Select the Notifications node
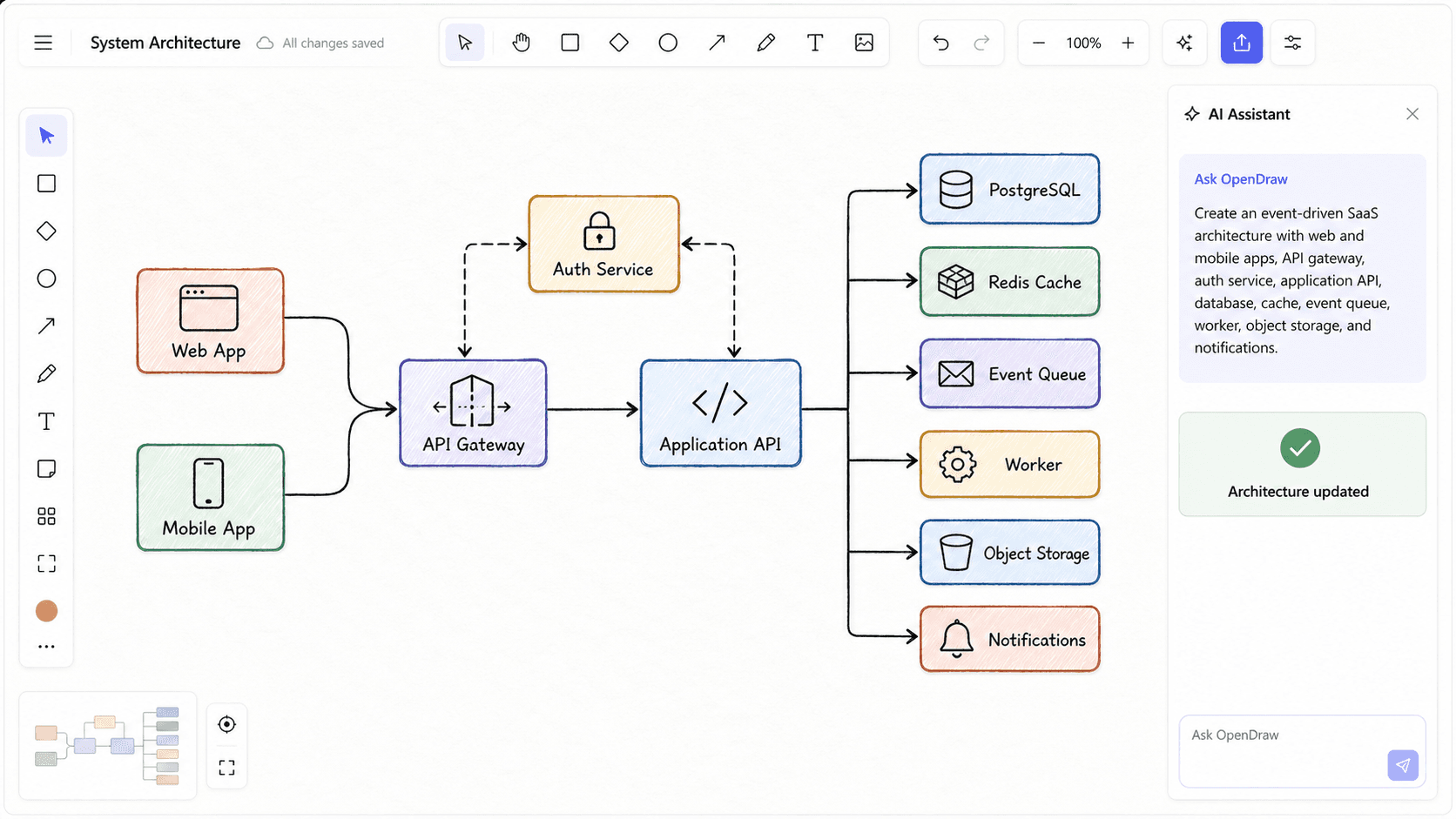 click(1009, 639)
